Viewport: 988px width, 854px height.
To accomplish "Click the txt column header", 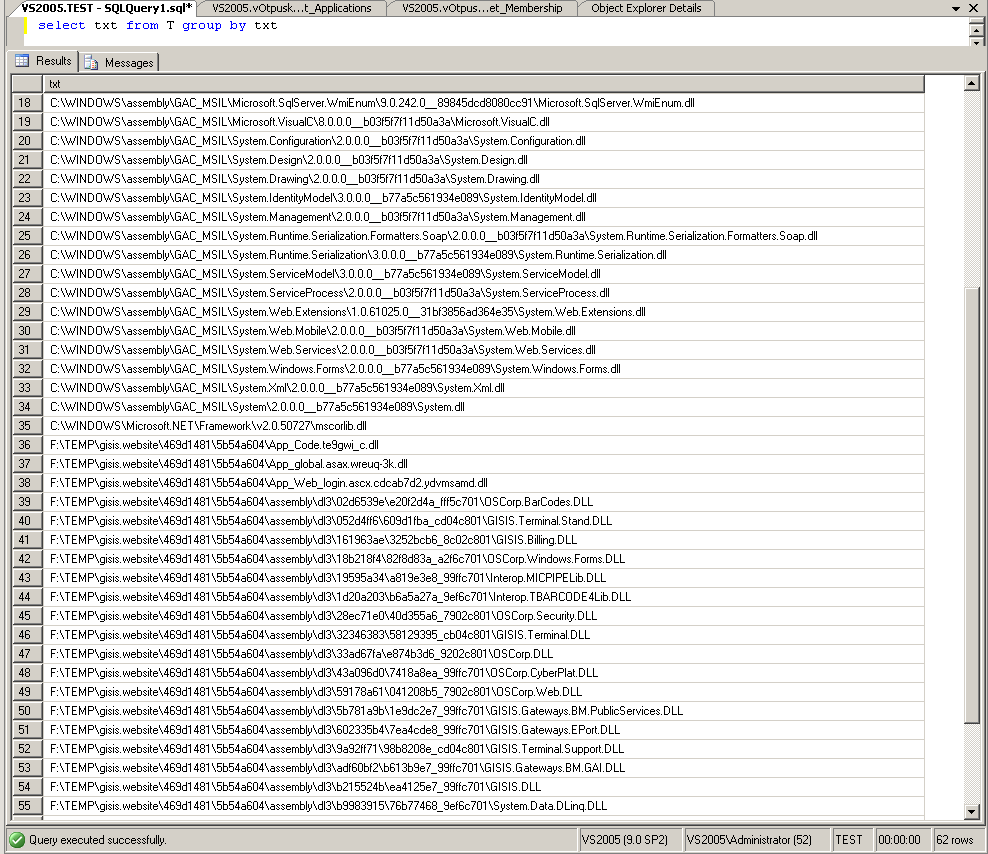I will [x=483, y=84].
